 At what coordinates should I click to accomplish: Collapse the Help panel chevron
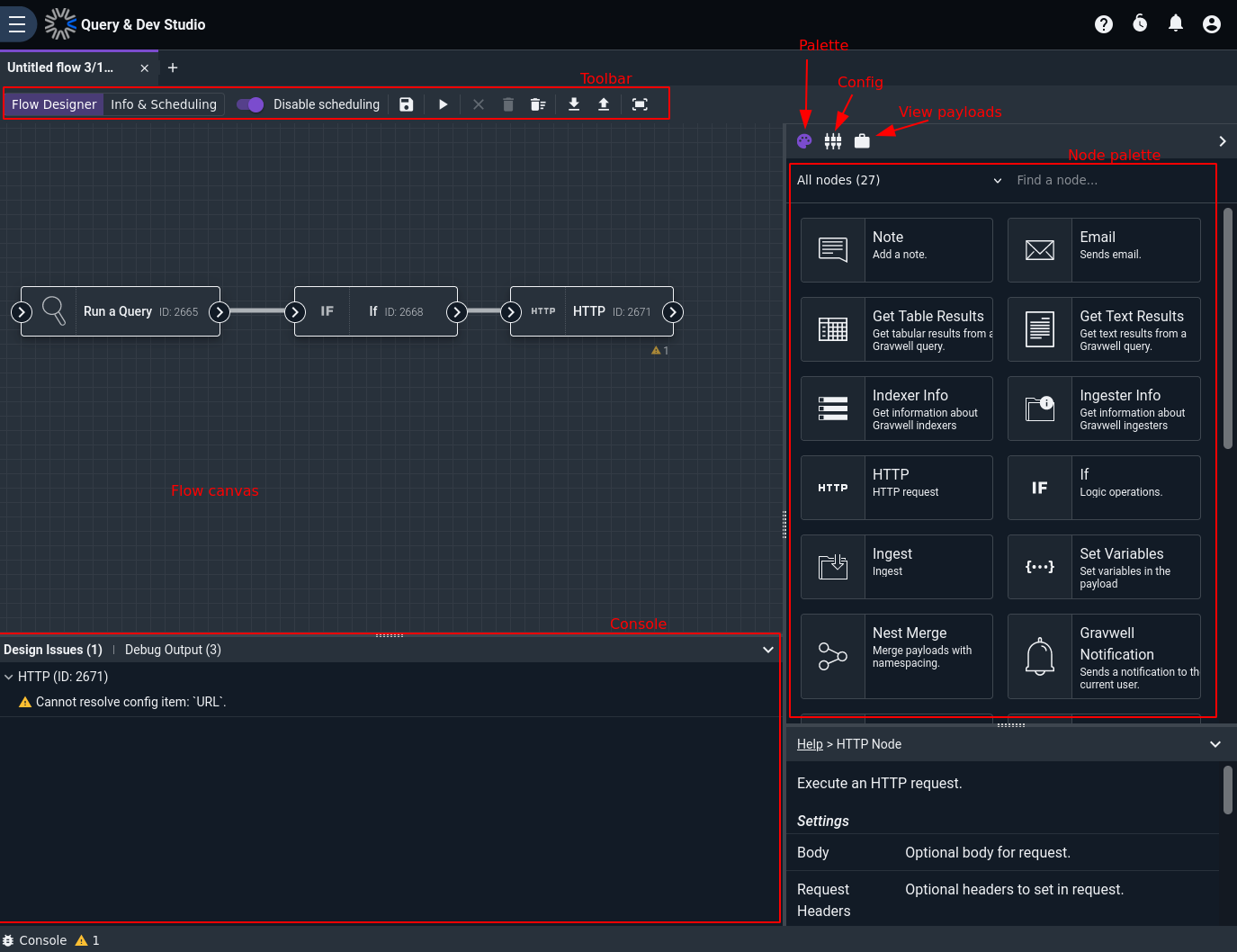click(1215, 744)
